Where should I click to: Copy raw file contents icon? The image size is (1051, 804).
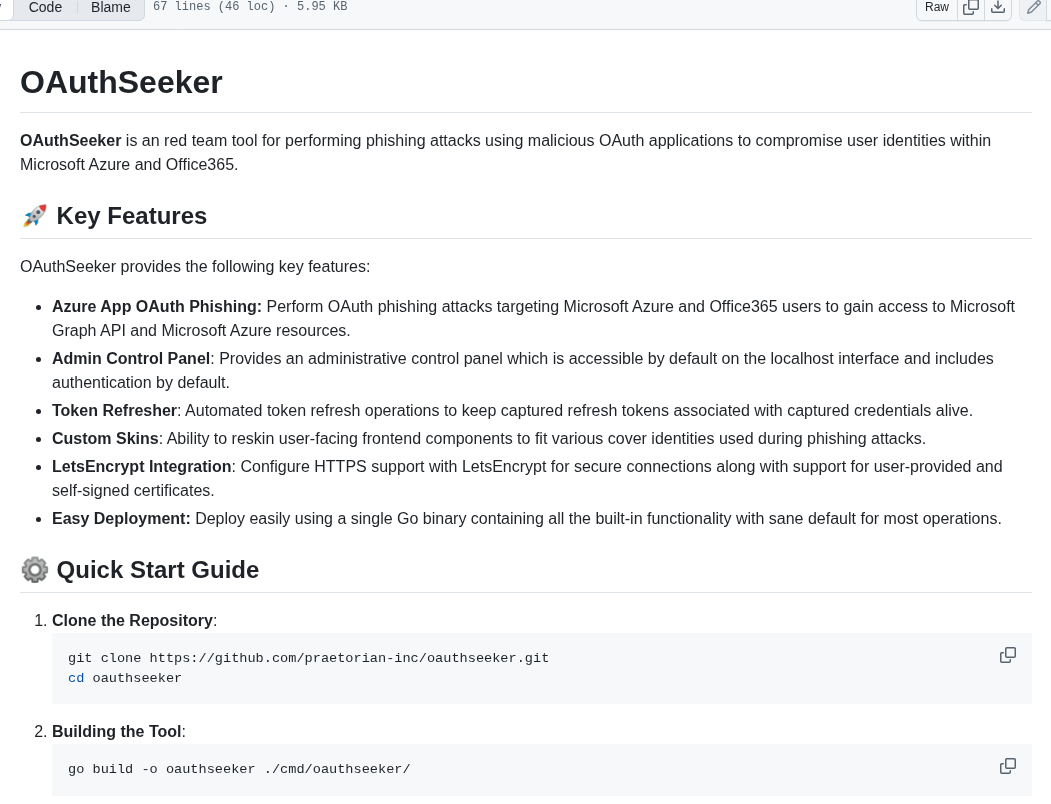pyautogui.click(x=971, y=7)
